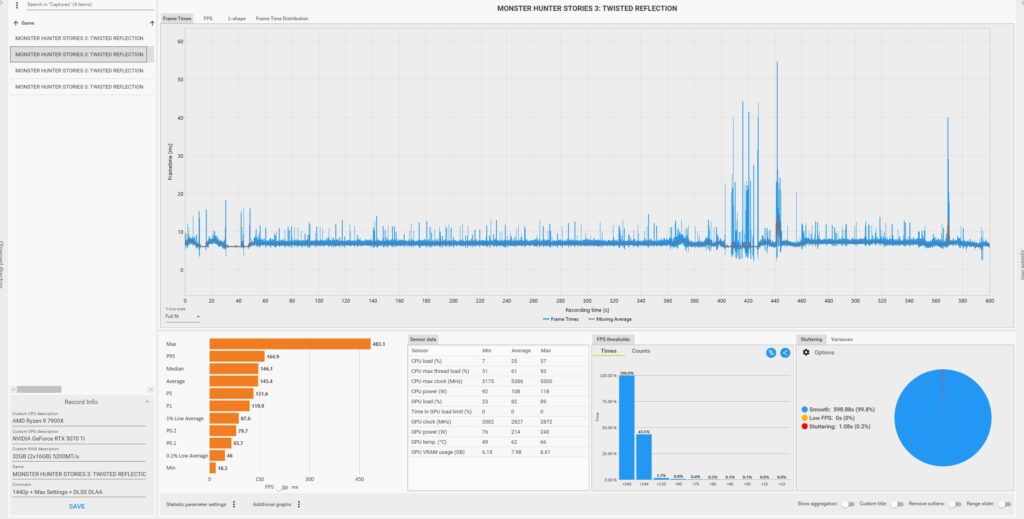Click Moving Average legend entry
The image size is (1024, 519).
point(610,319)
